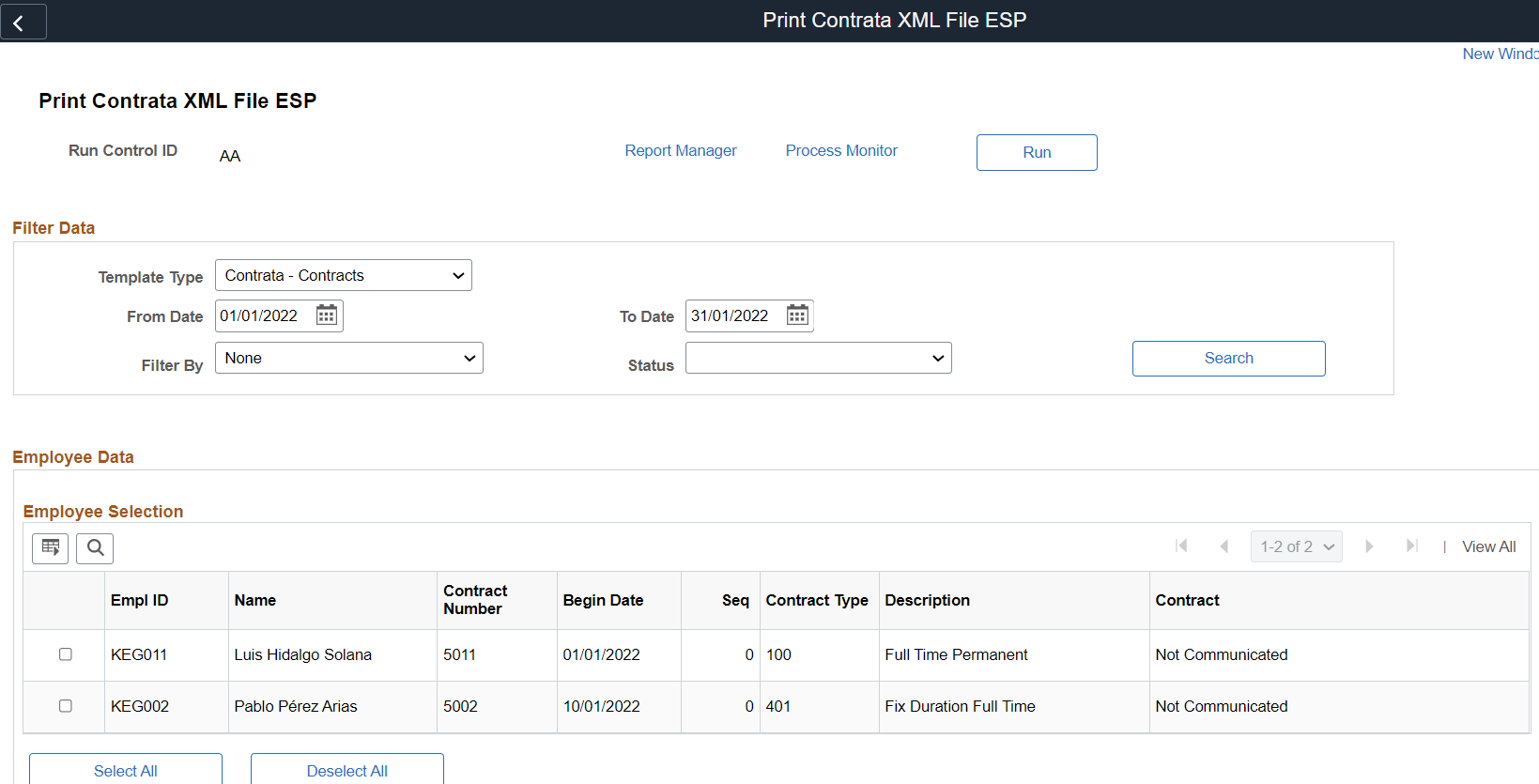Click name Pablo Pérez Arias

[296, 706]
